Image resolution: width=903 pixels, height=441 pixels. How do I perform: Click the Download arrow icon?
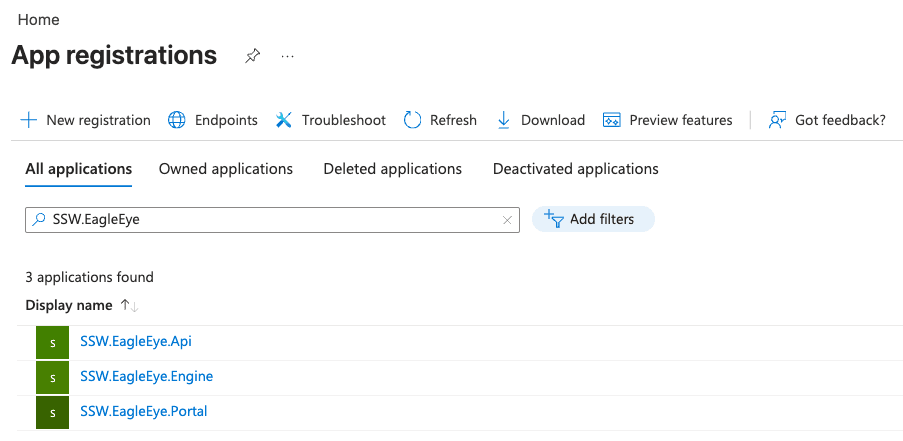503,120
